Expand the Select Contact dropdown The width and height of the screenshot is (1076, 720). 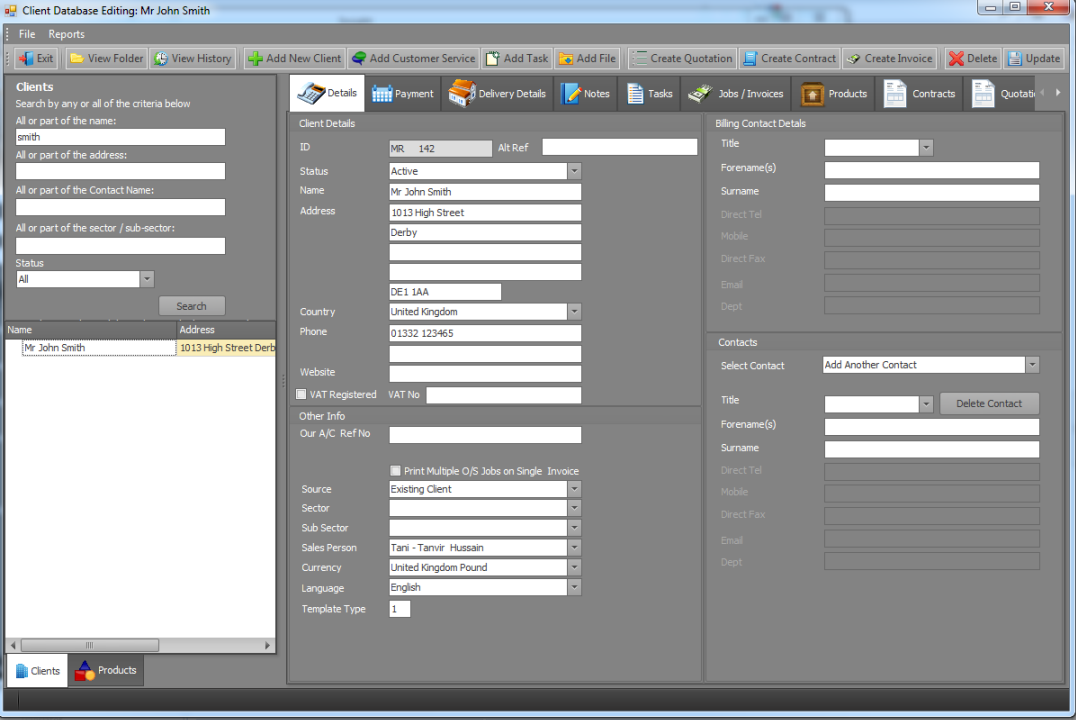point(1032,366)
